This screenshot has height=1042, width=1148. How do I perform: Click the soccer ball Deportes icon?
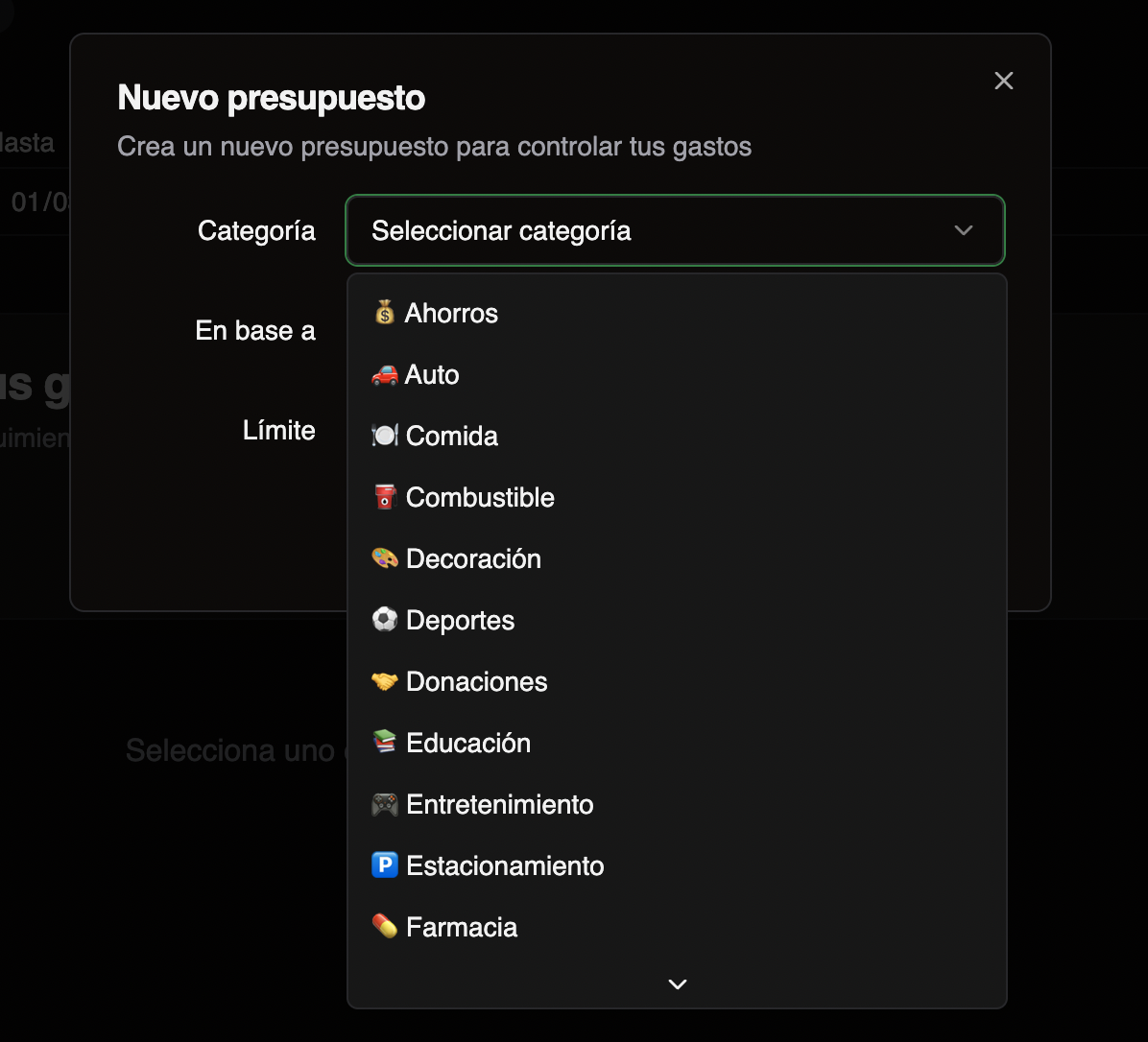click(384, 620)
